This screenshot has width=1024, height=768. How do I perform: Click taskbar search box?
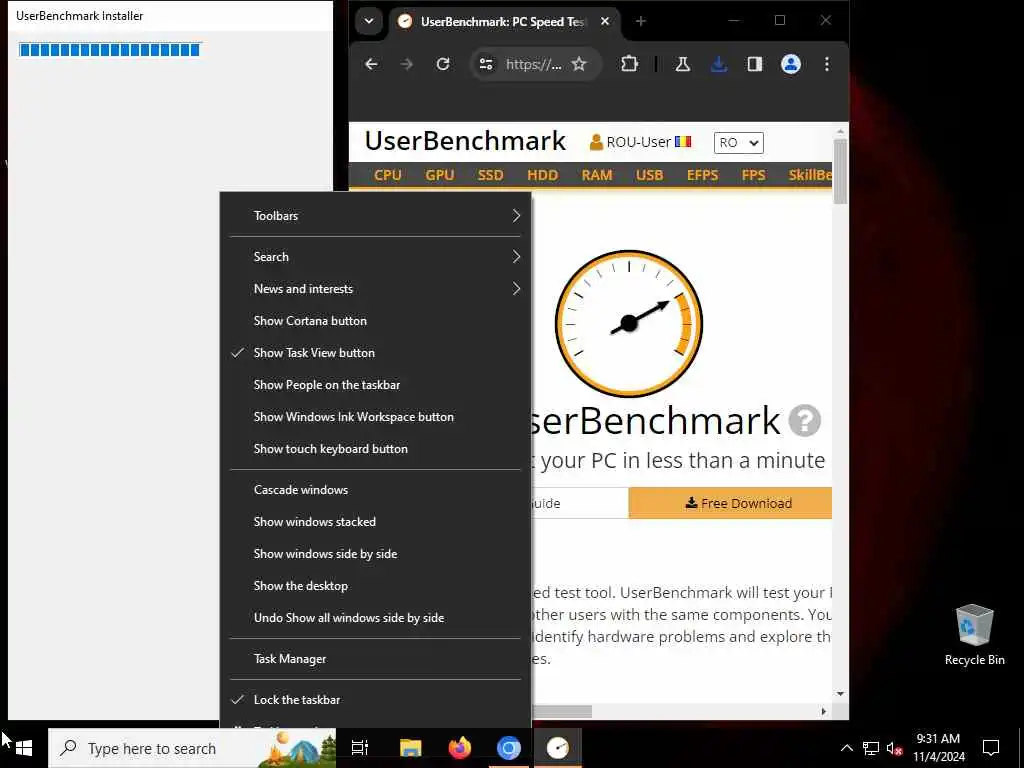click(192, 748)
